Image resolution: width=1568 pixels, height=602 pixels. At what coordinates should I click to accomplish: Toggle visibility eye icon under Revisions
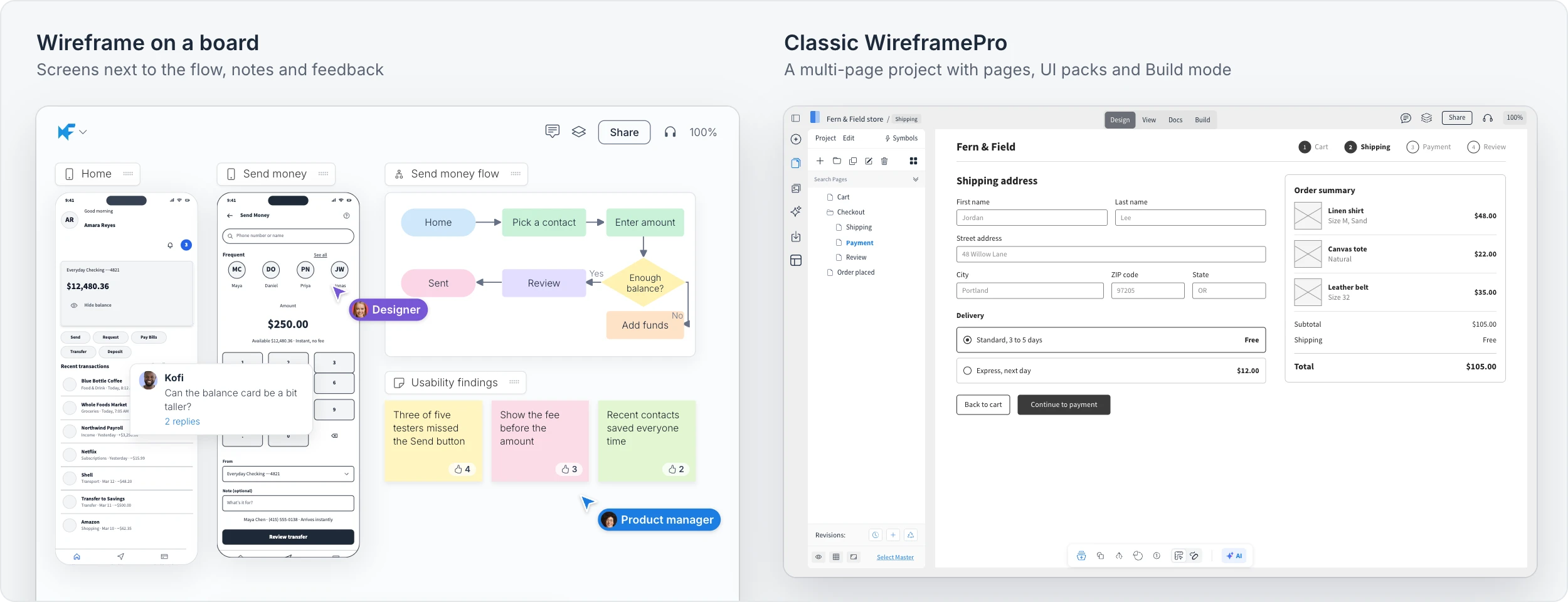point(818,557)
